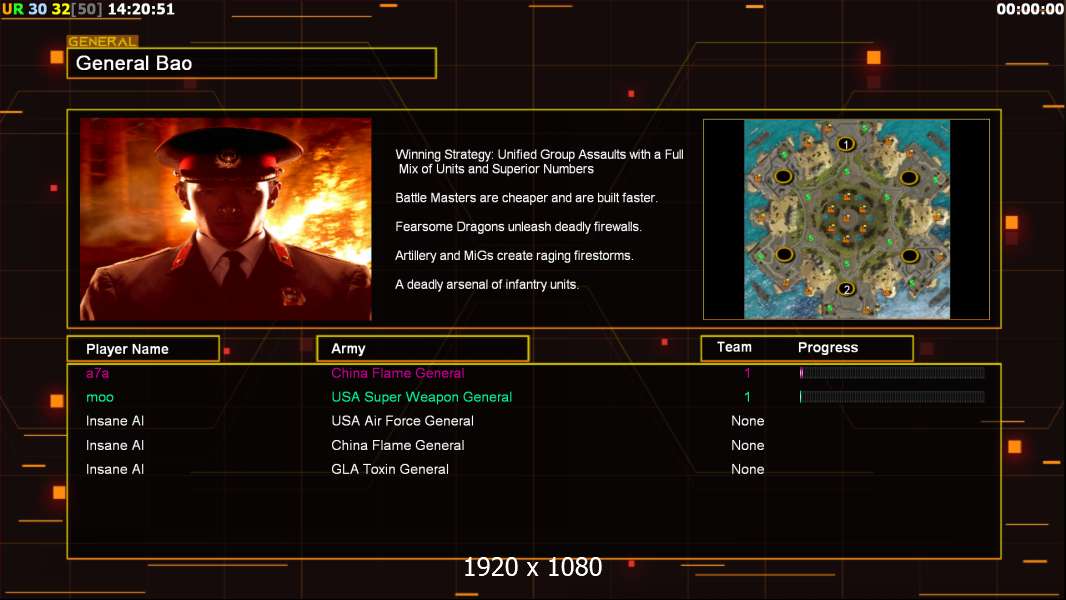Click team number 1 for moo
Viewport: 1066px width, 600px height.
(747, 397)
